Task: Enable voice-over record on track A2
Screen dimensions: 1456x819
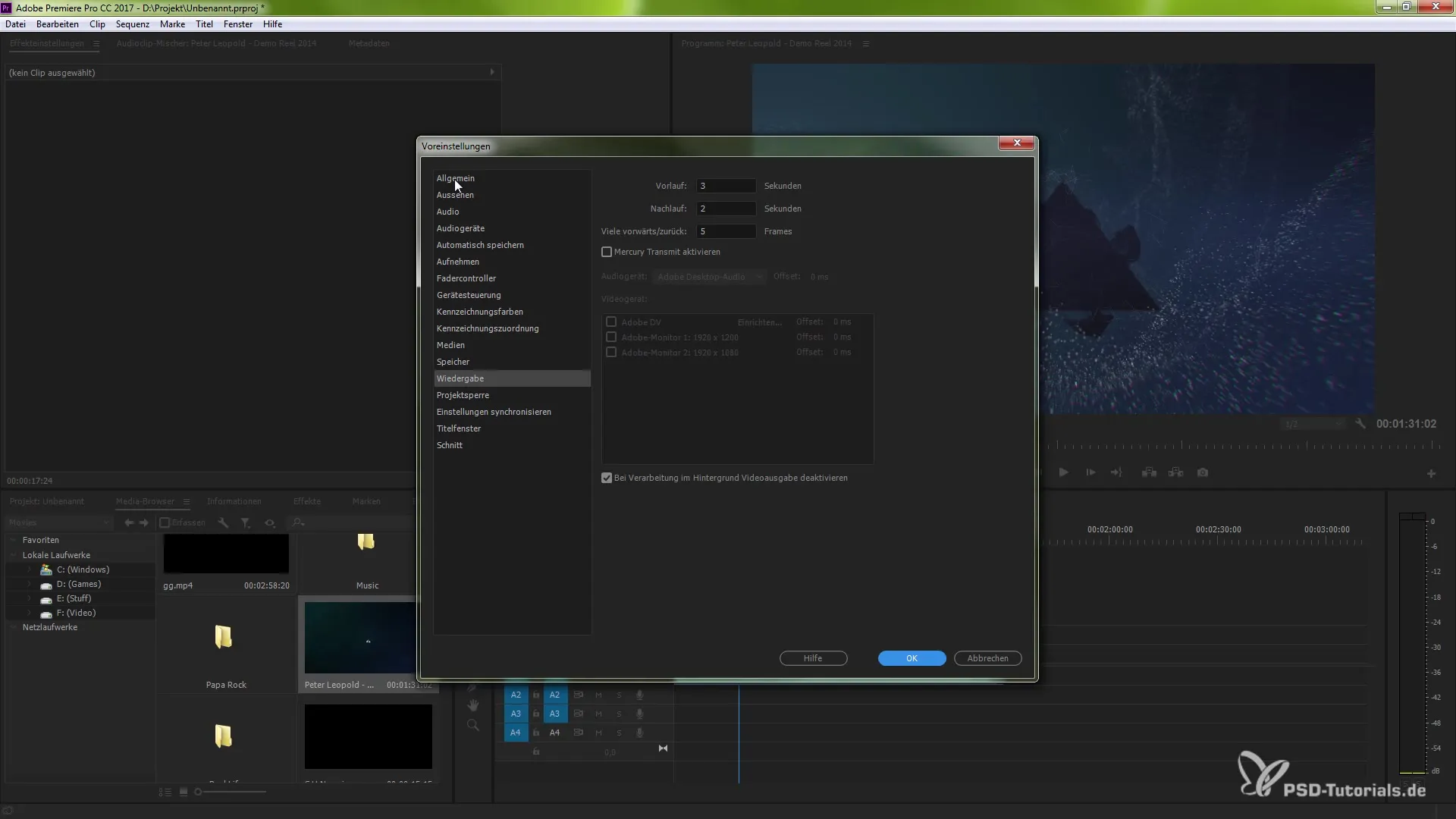Action: point(639,695)
